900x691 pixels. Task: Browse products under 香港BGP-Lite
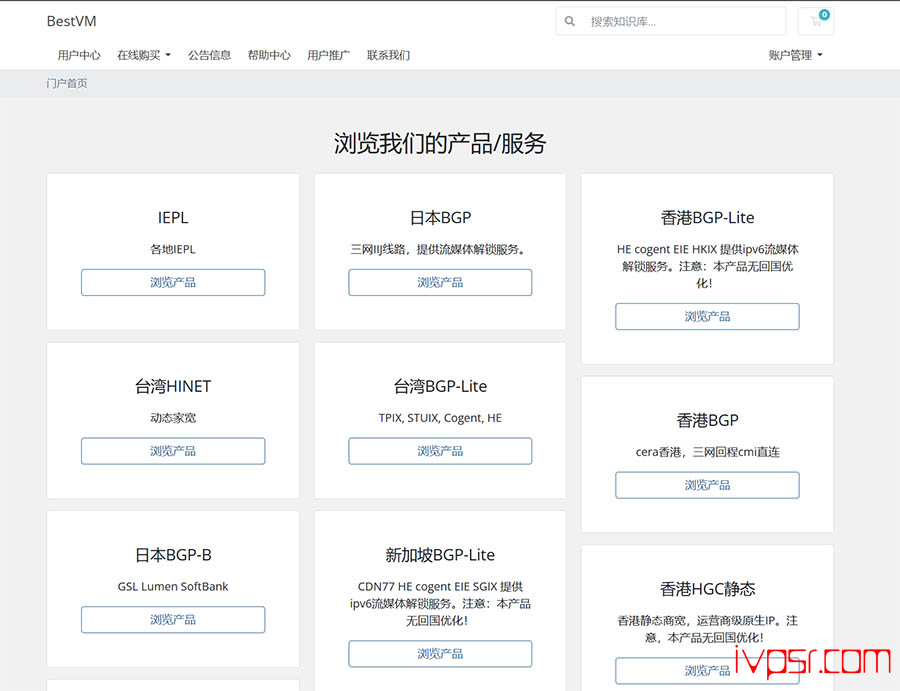pyautogui.click(x=707, y=316)
